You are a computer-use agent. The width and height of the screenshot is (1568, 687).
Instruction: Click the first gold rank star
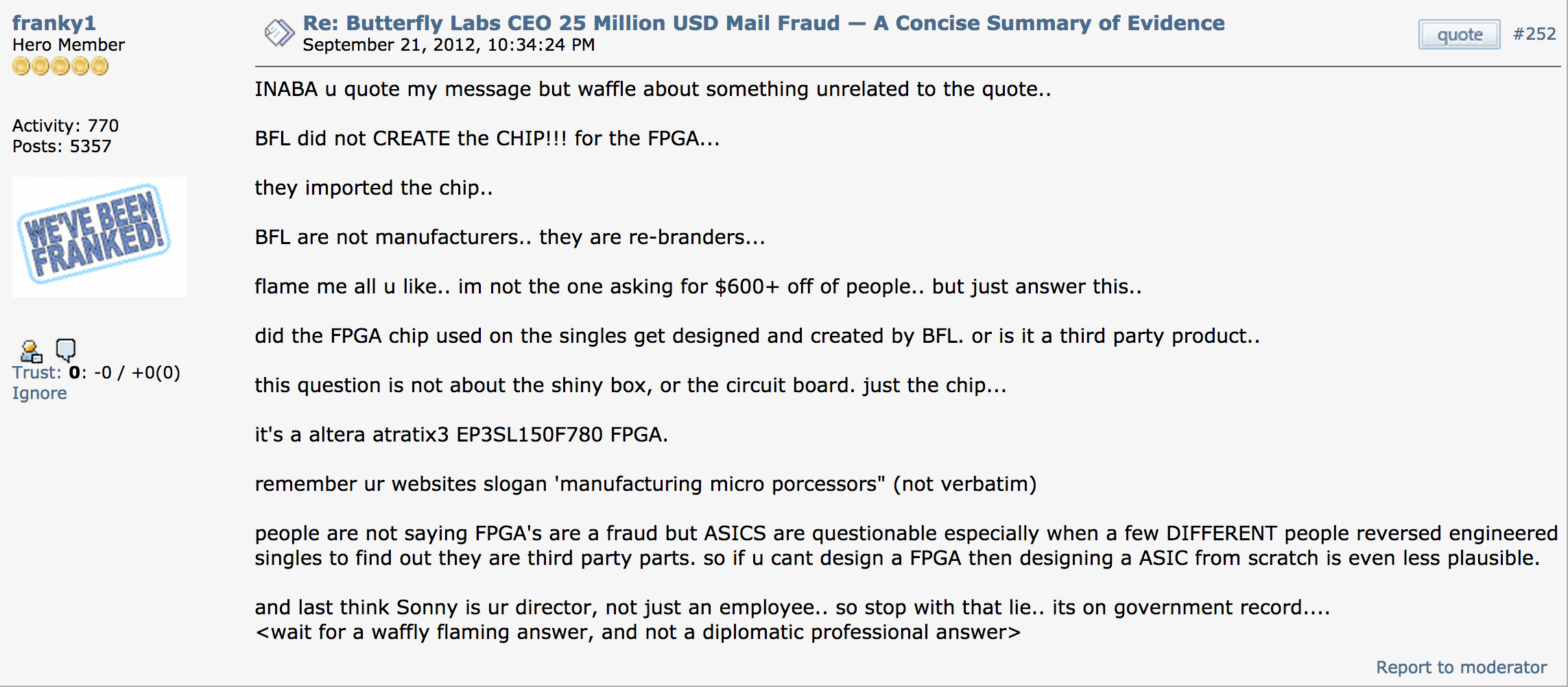click(21, 67)
